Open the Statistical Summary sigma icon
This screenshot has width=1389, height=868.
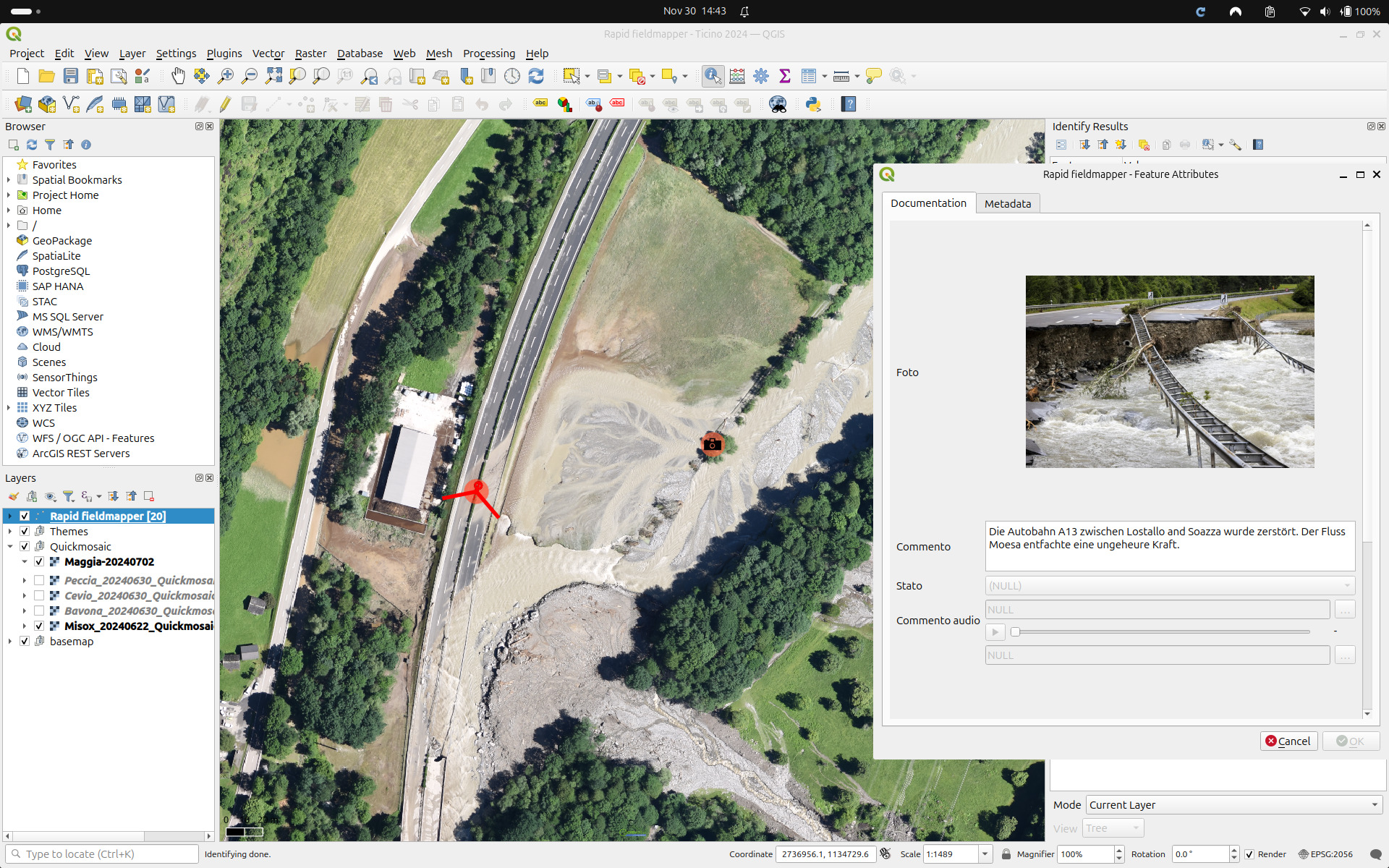[x=785, y=76]
